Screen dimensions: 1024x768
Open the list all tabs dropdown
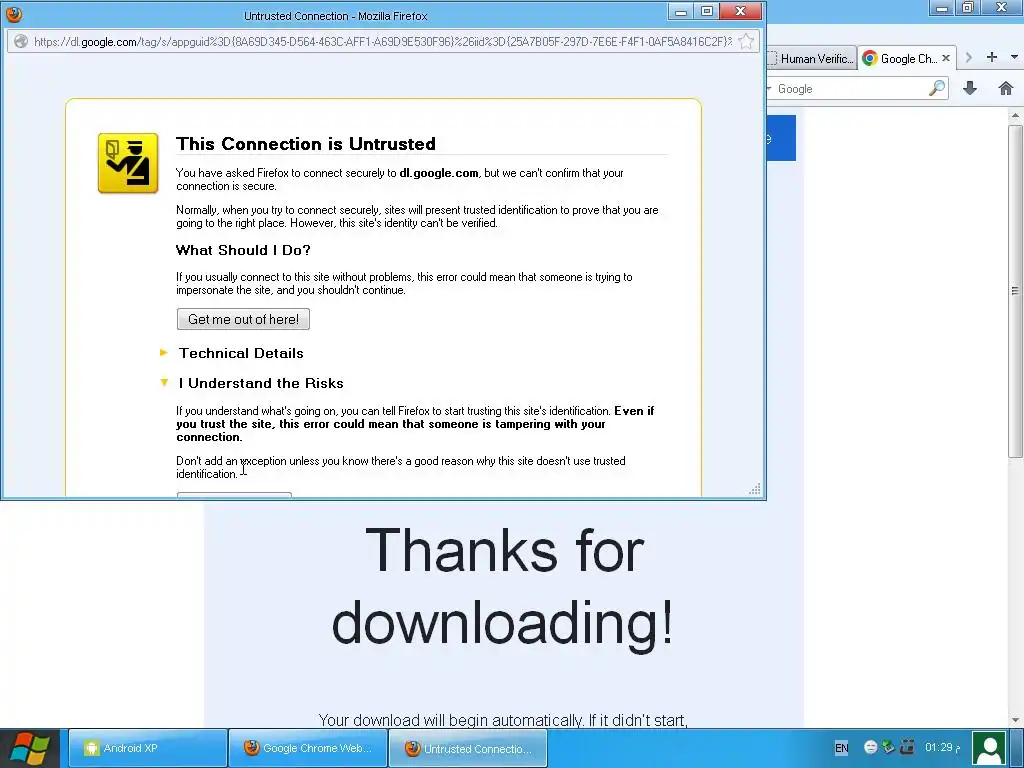coord(1014,57)
